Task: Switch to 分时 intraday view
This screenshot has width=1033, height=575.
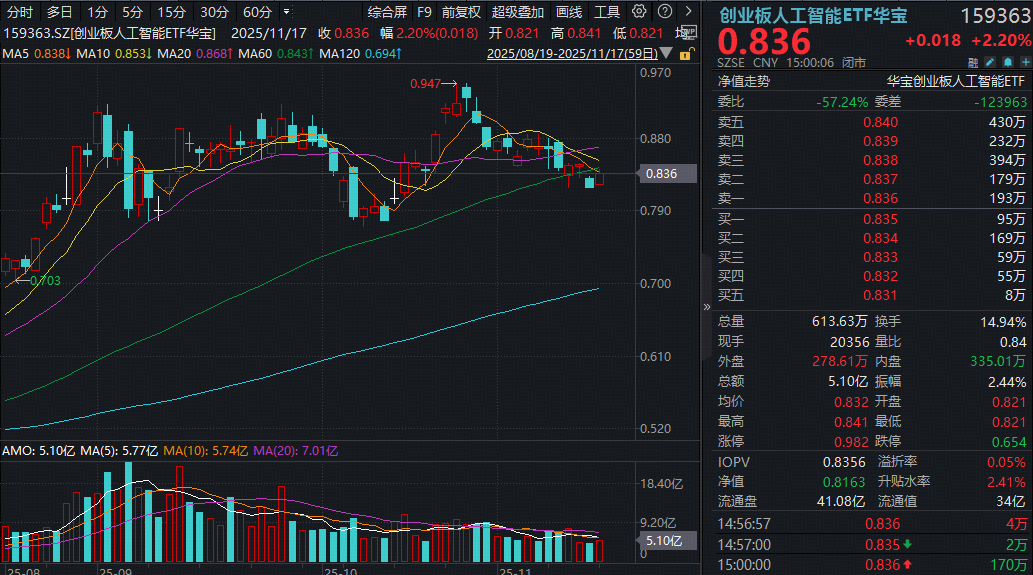Action: click(x=20, y=12)
